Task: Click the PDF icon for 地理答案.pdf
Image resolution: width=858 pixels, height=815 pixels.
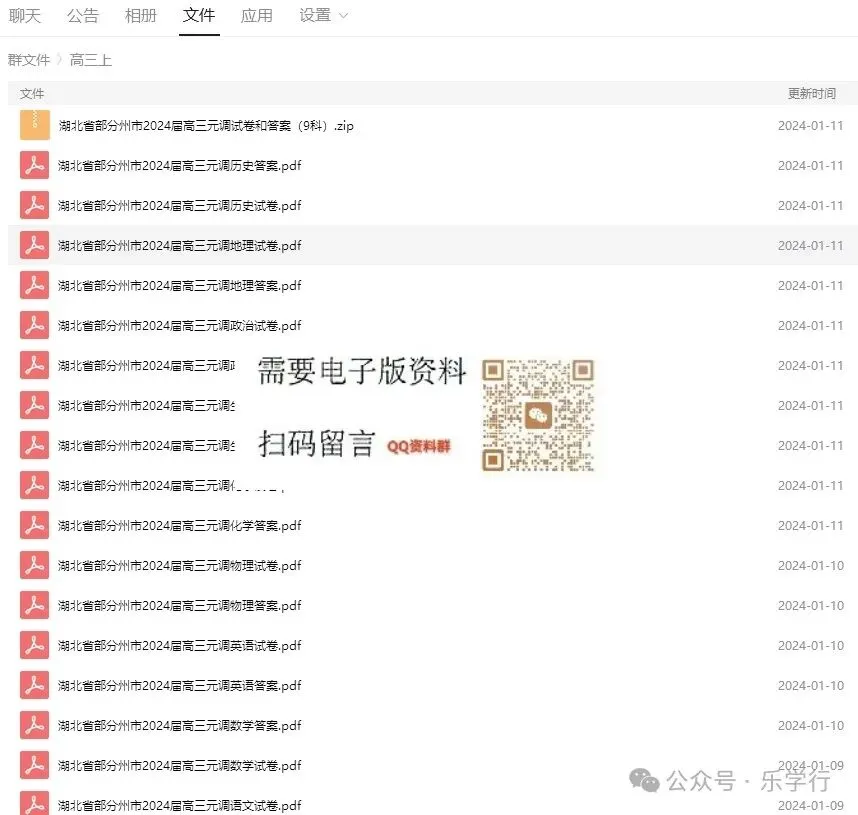Action: (34, 285)
